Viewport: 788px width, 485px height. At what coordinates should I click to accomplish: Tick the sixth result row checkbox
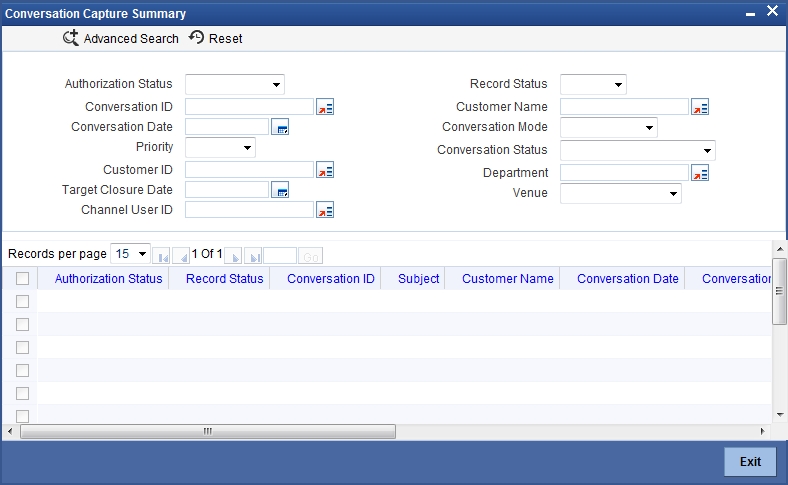tap(23, 416)
